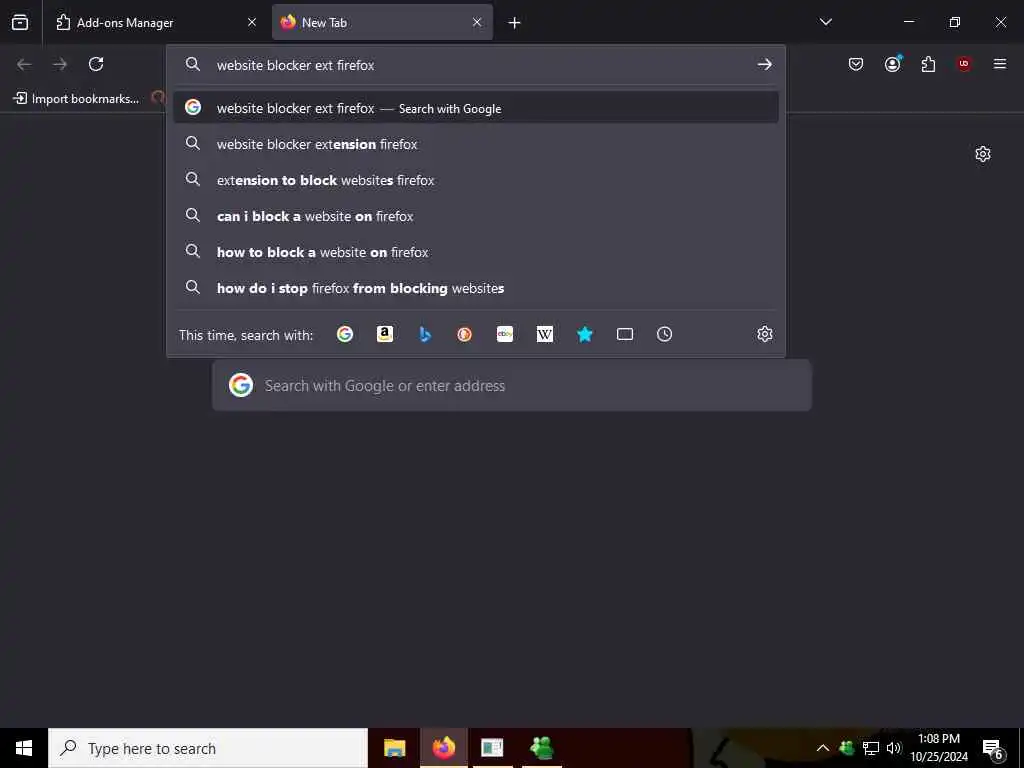
Task: Click Import bookmarks in the bookmarks bar
Action: tap(76, 99)
